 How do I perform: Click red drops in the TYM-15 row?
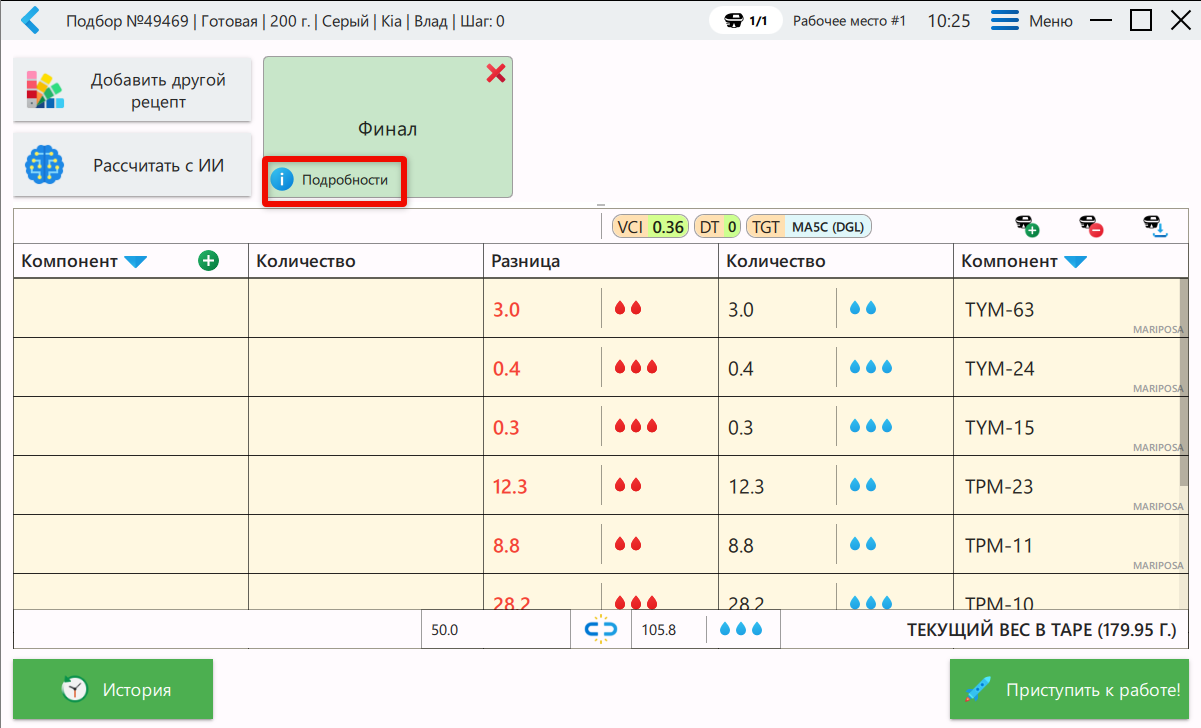pyautogui.click(x=636, y=427)
